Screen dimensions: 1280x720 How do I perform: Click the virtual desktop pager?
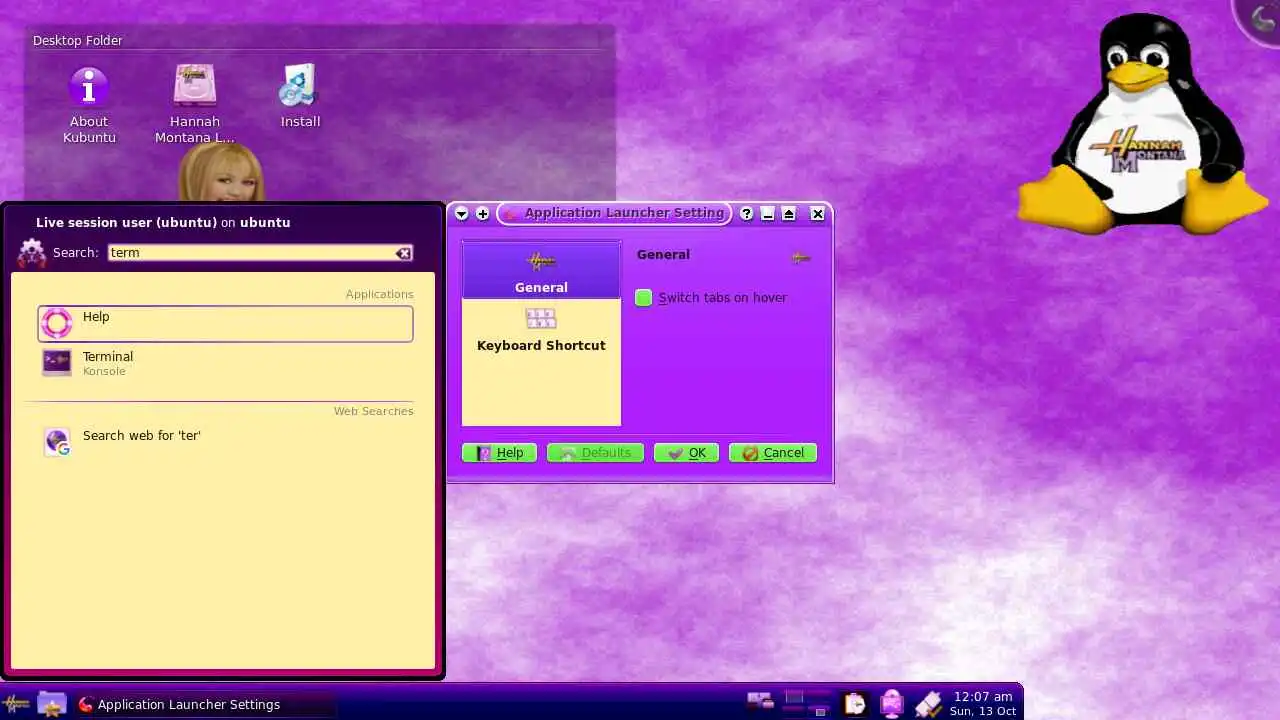coord(807,703)
